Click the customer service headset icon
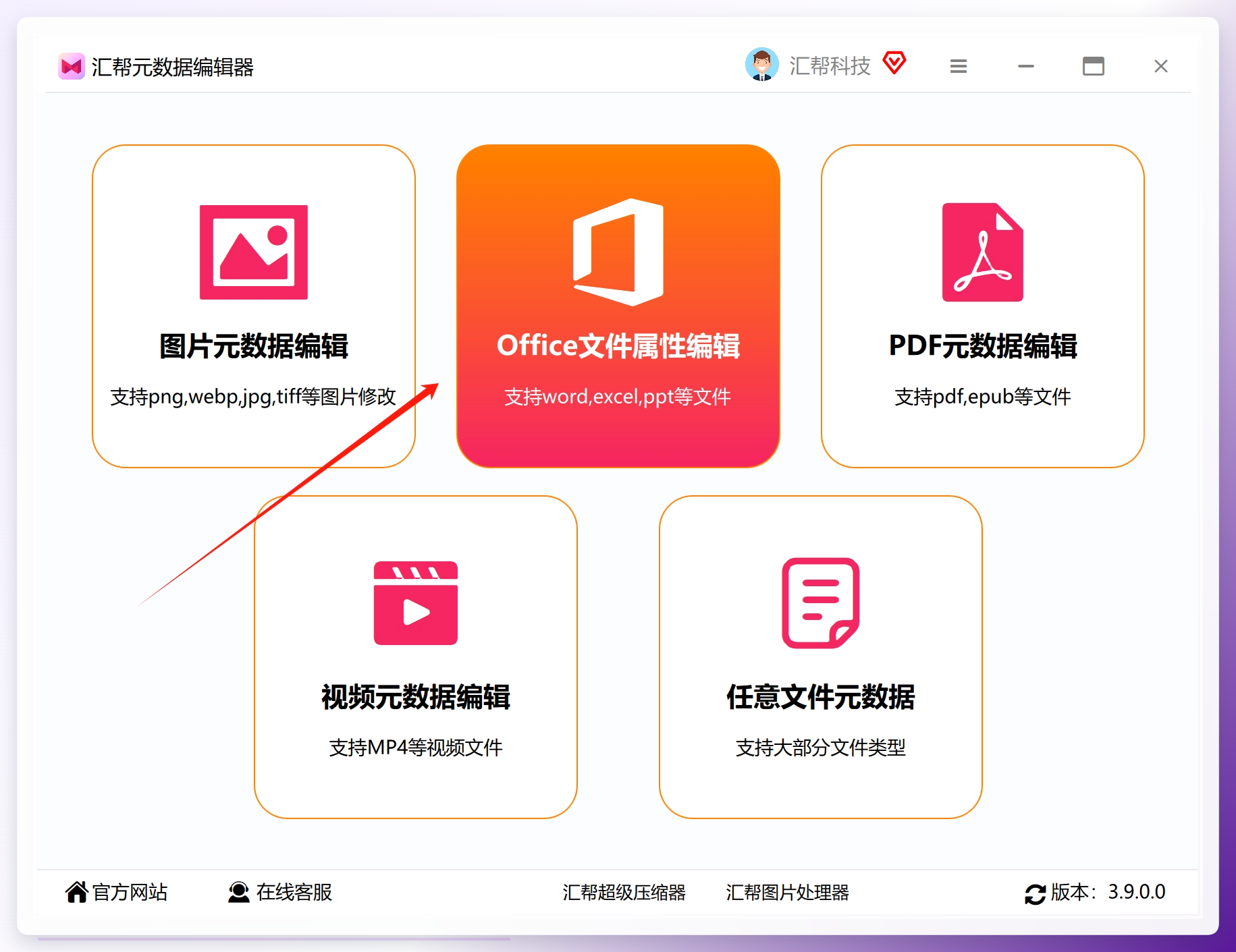Image resolution: width=1236 pixels, height=952 pixels. click(x=238, y=892)
